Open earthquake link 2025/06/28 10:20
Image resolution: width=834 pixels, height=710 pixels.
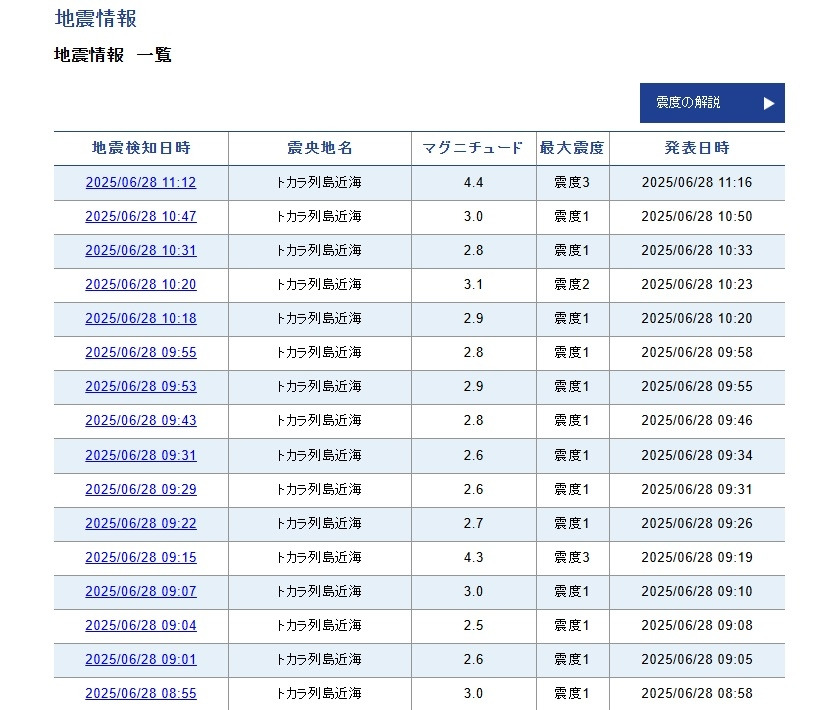pos(141,285)
